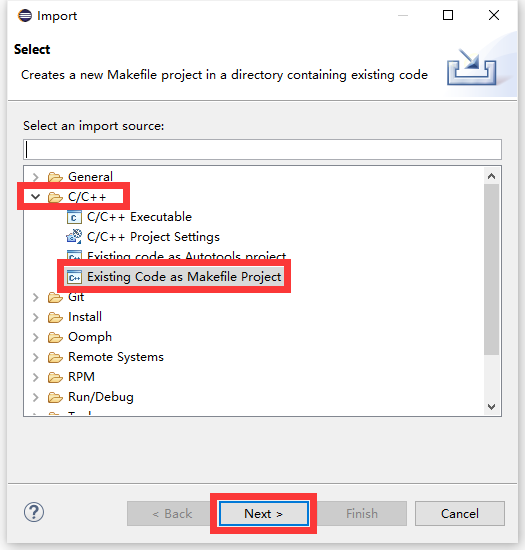Image resolution: width=525 pixels, height=550 pixels.
Task: Click the C/C++ Executable file icon
Action: (74, 217)
